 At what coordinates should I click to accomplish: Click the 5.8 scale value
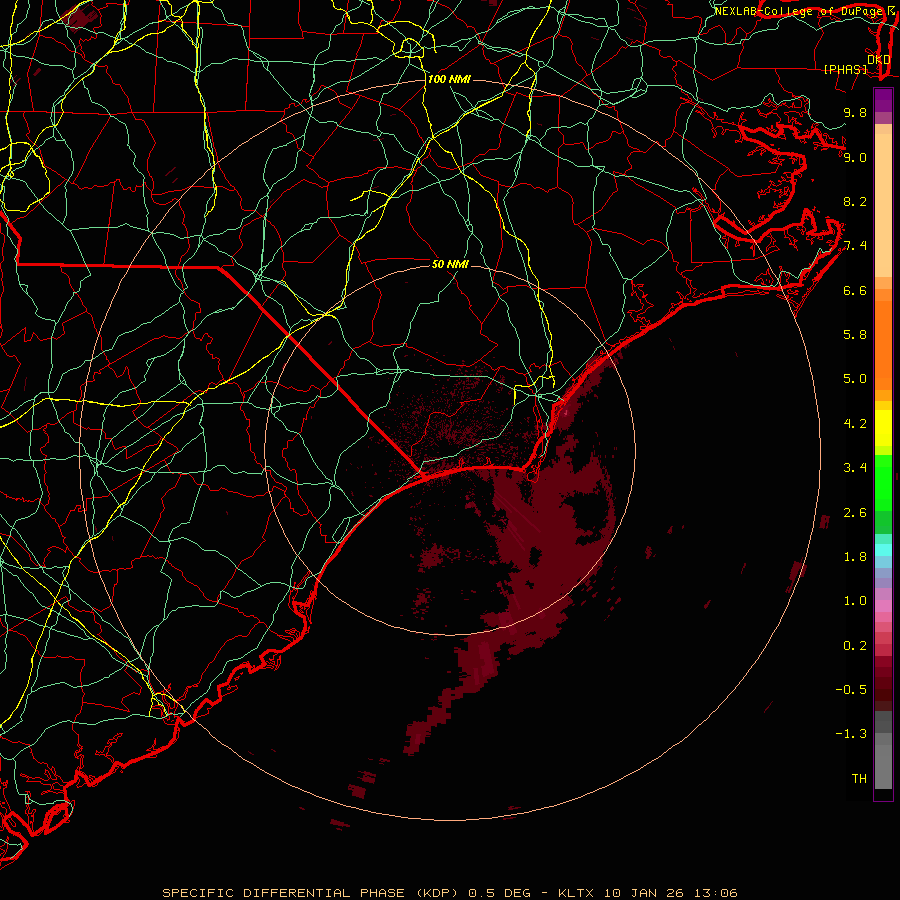point(855,335)
